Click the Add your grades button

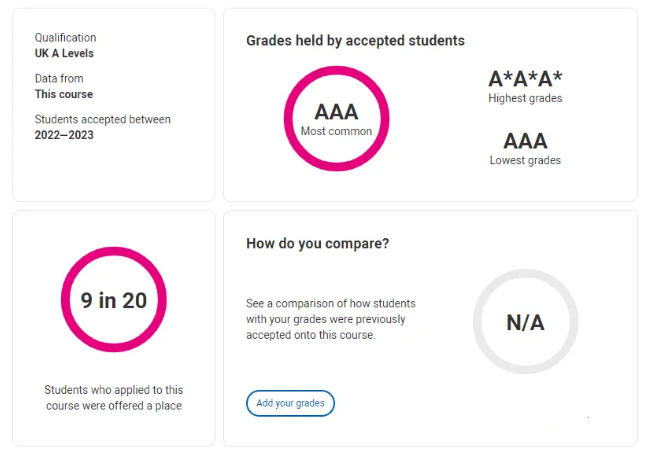[x=290, y=403]
